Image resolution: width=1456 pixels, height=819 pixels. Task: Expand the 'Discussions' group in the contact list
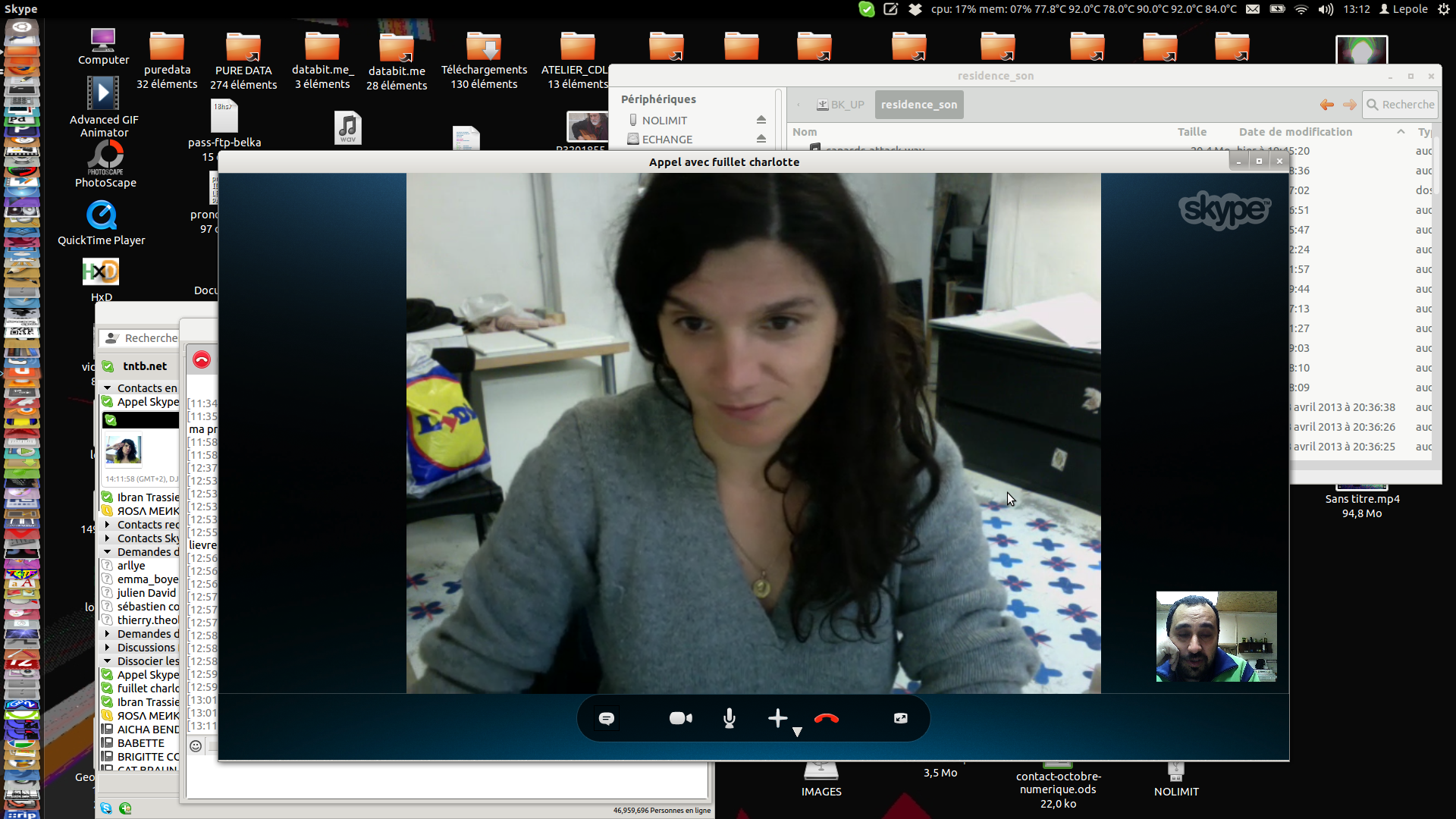pos(108,648)
